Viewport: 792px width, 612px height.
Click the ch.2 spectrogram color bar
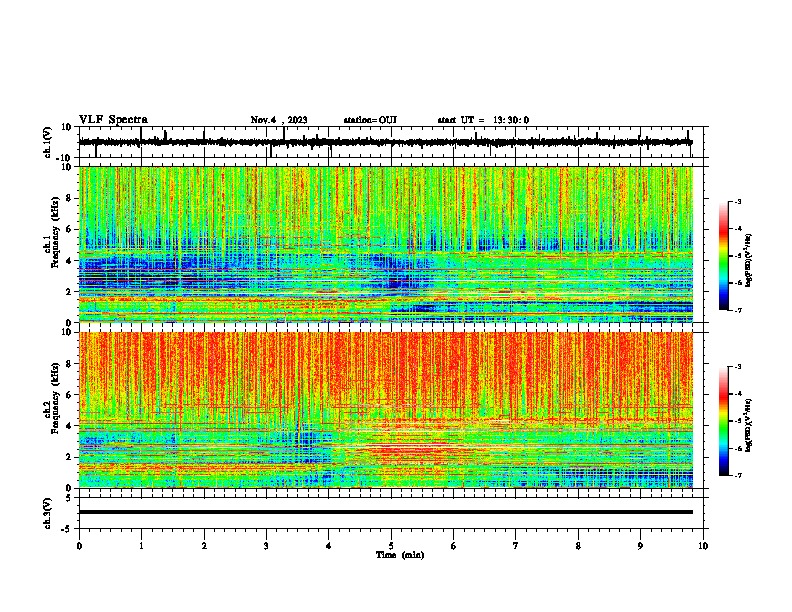pyautogui.click(x=723, y=421)
